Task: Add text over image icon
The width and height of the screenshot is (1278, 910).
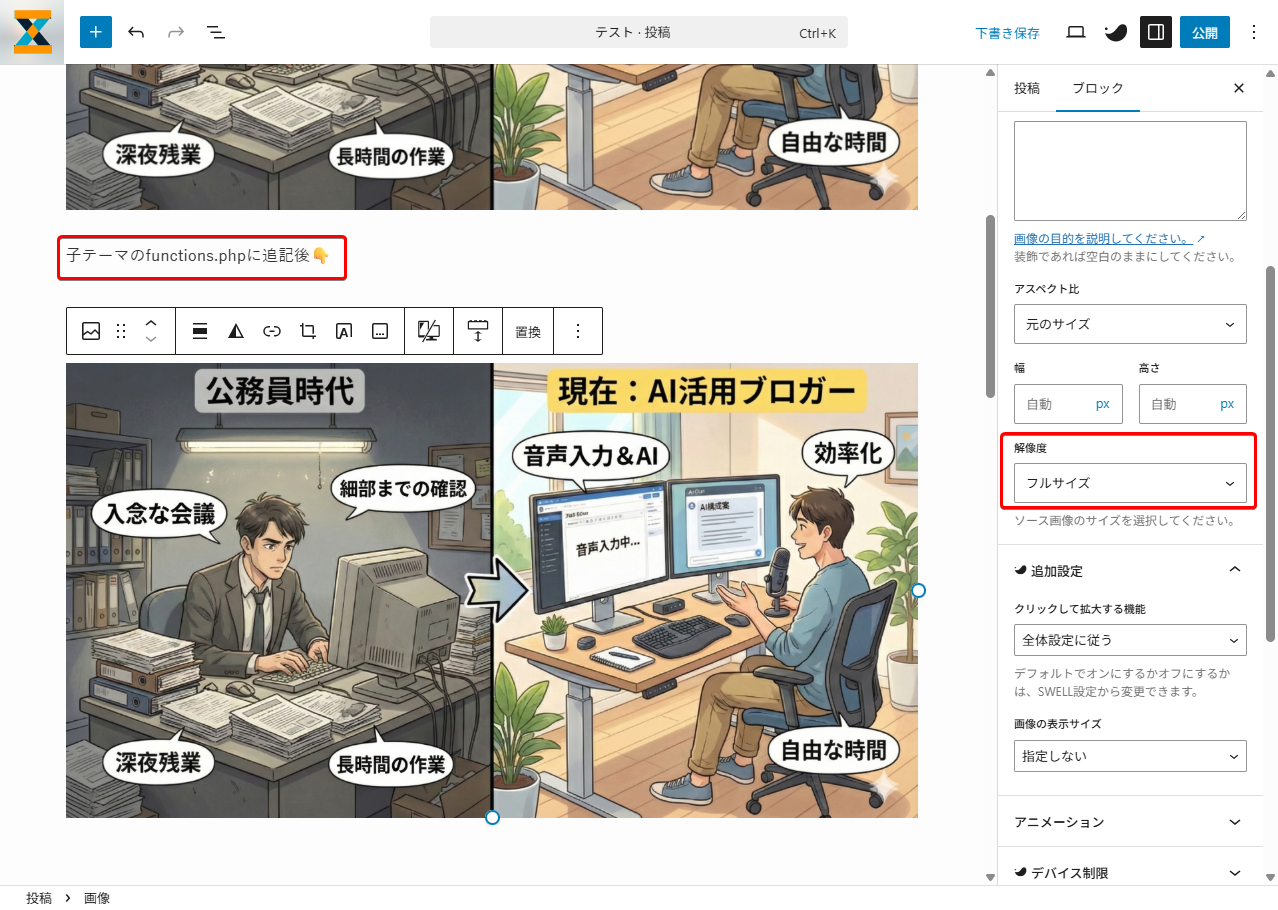Action: point(343,331)
